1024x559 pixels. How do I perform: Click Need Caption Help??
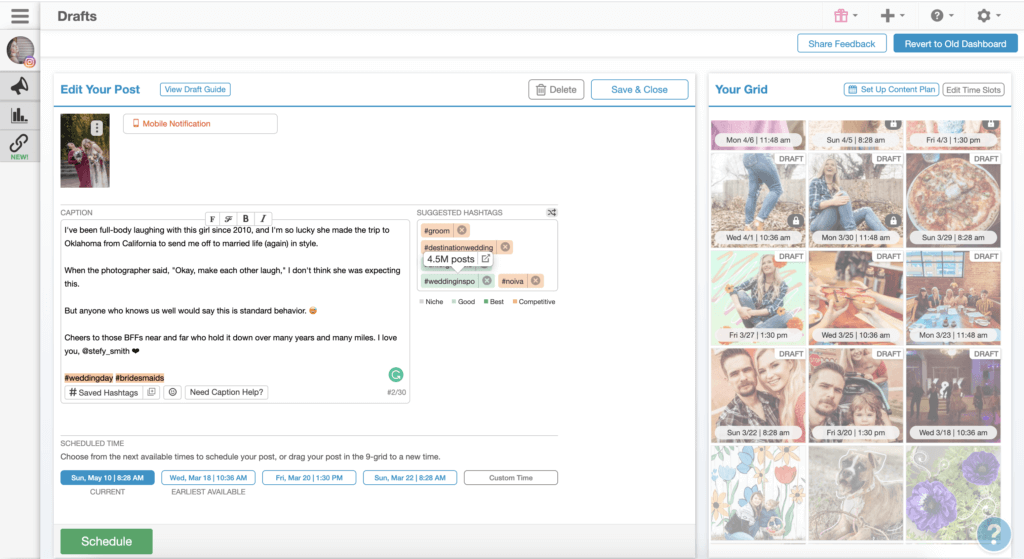[x=227, y=392]
